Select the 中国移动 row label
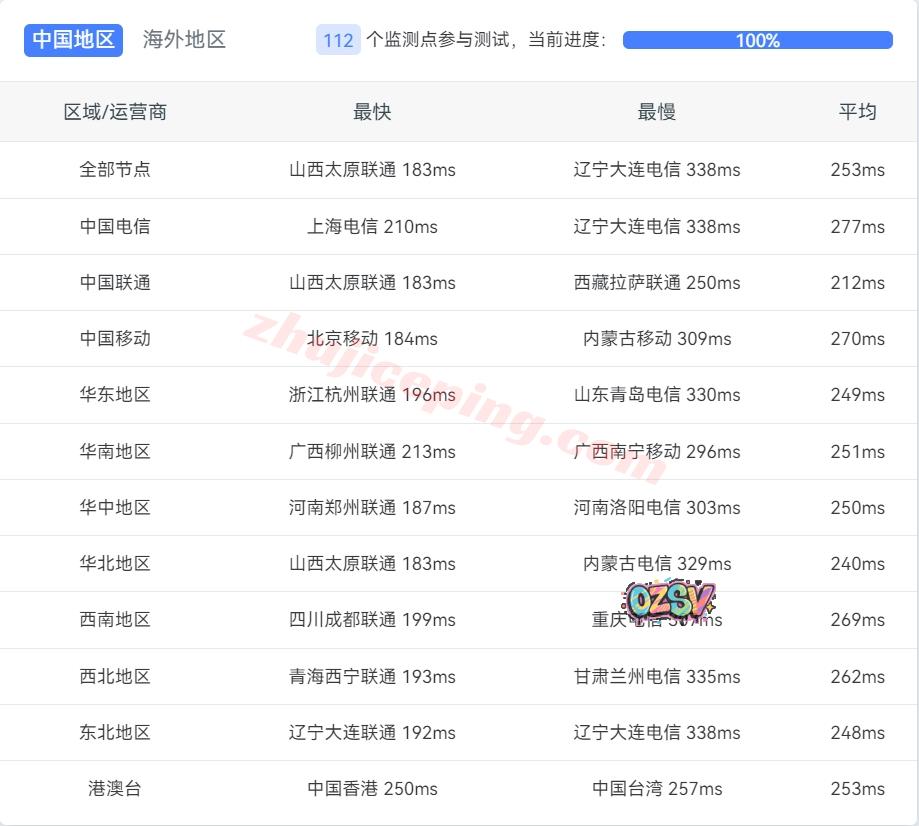The width and height of the screenshot is (919, 826). [115, 339]
